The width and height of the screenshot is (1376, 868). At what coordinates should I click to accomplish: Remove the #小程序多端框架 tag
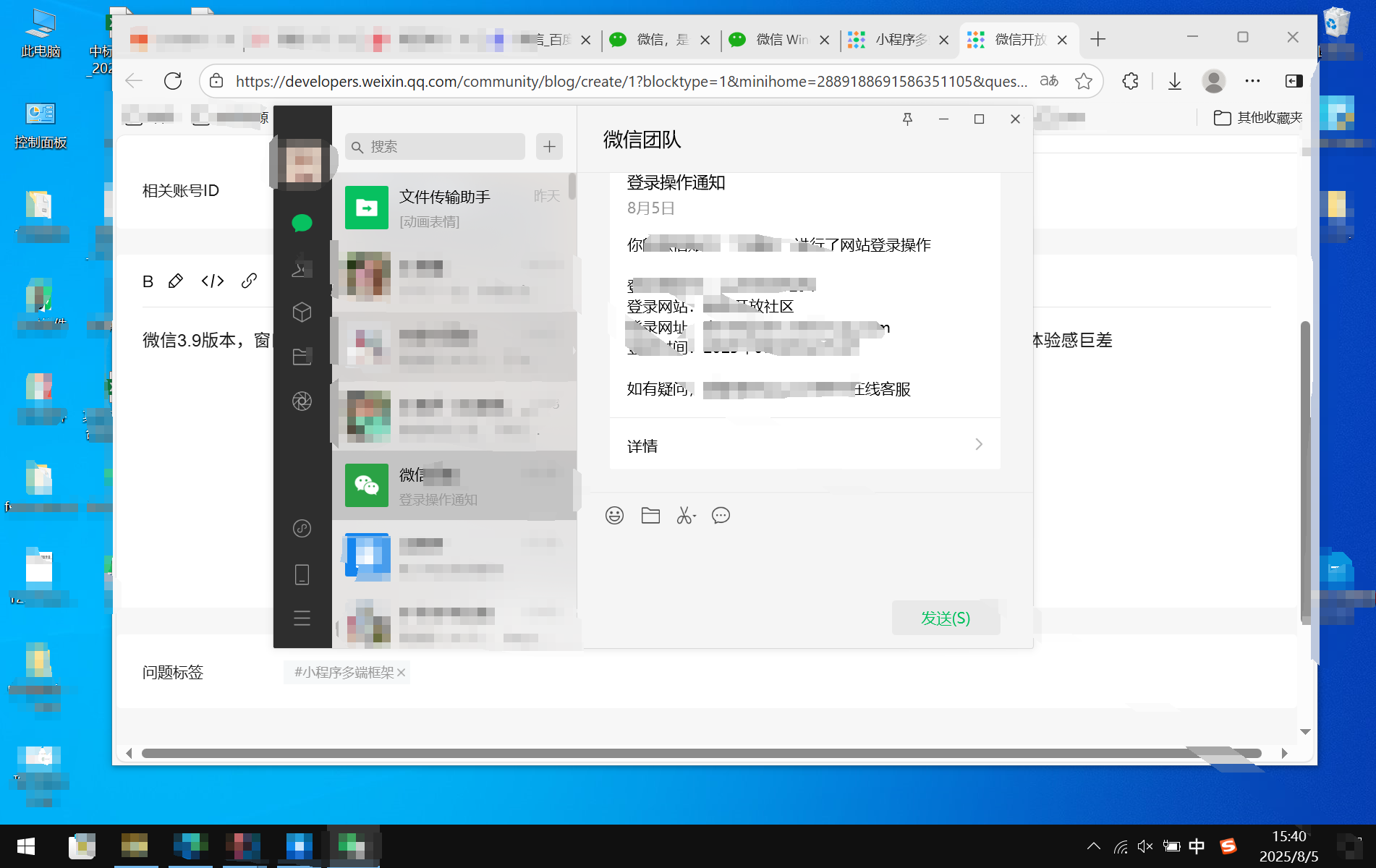tap(402, 673)
